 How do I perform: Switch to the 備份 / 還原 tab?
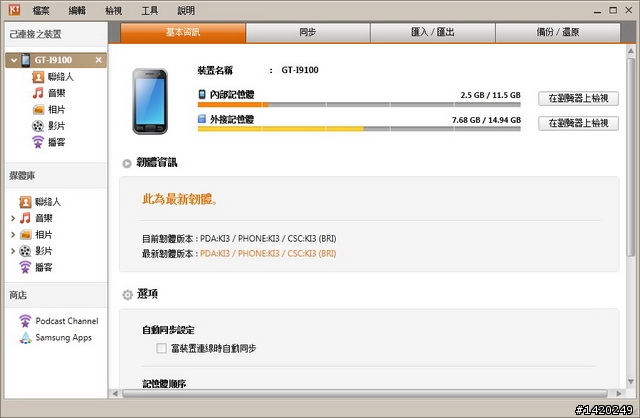pos(558,32)
